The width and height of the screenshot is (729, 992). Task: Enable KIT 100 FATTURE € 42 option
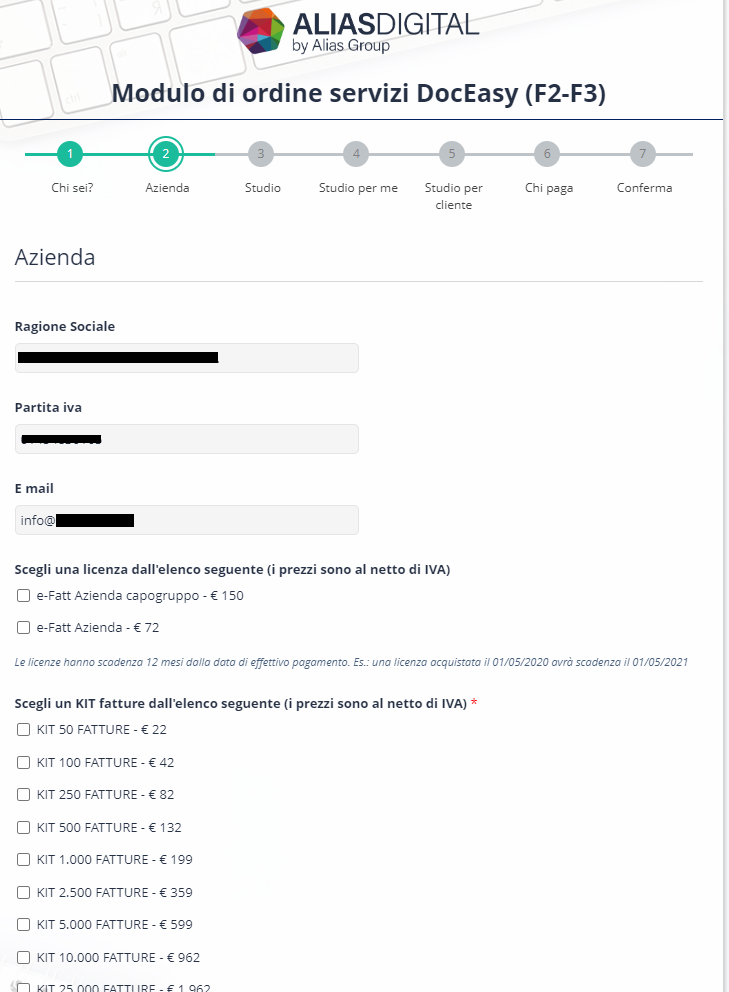[23, 762]
